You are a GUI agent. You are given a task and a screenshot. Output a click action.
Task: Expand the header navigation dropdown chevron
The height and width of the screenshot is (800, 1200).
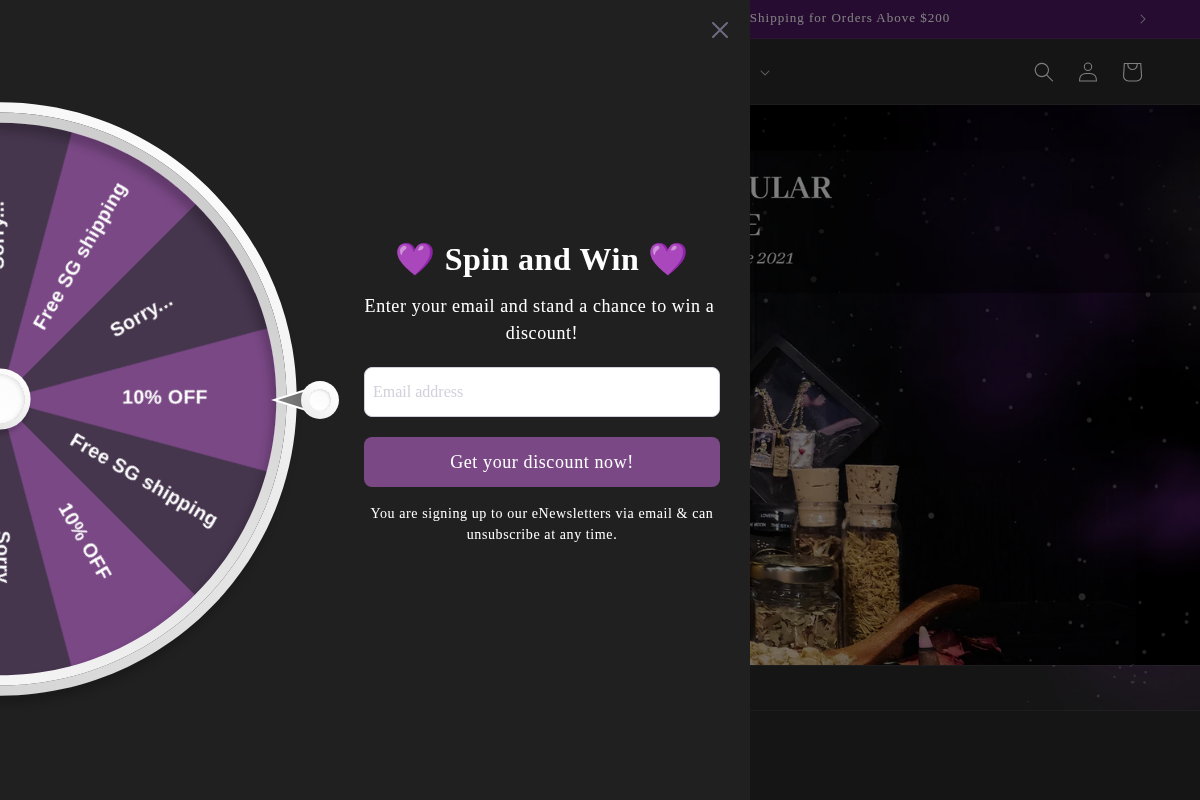coord(765,72)
